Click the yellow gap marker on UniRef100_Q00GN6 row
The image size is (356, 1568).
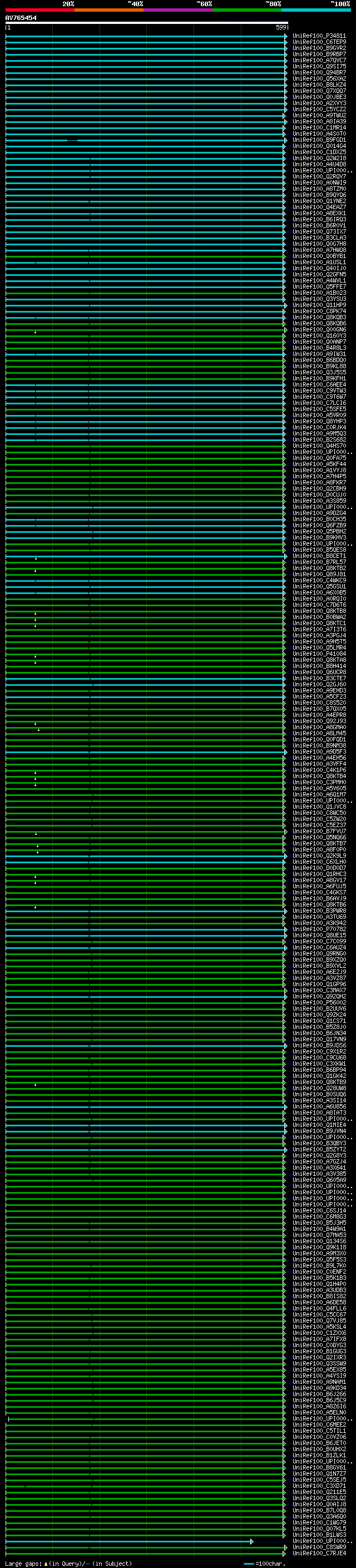coord(35,333)
